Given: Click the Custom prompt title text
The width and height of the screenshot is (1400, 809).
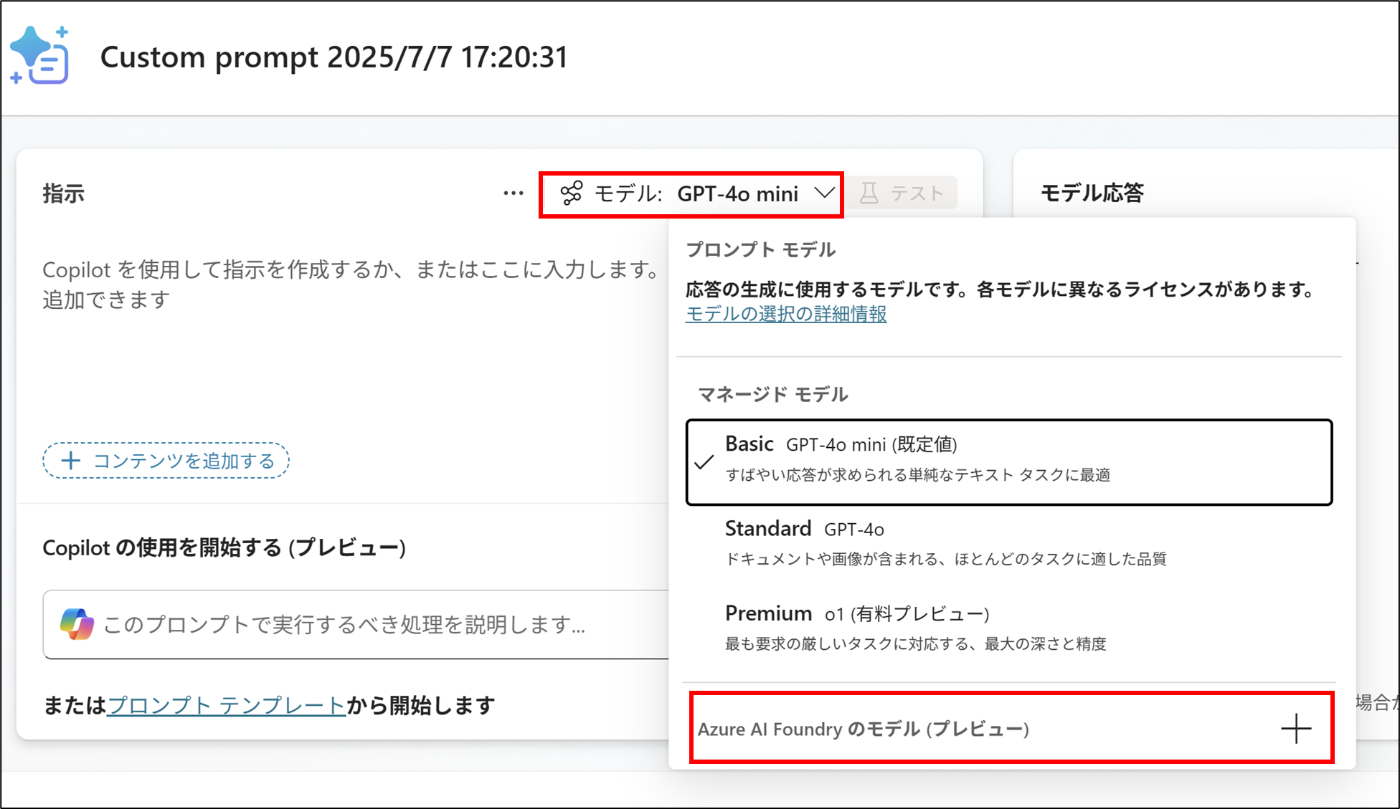Looking at the screenshot, I should point(334,57).
